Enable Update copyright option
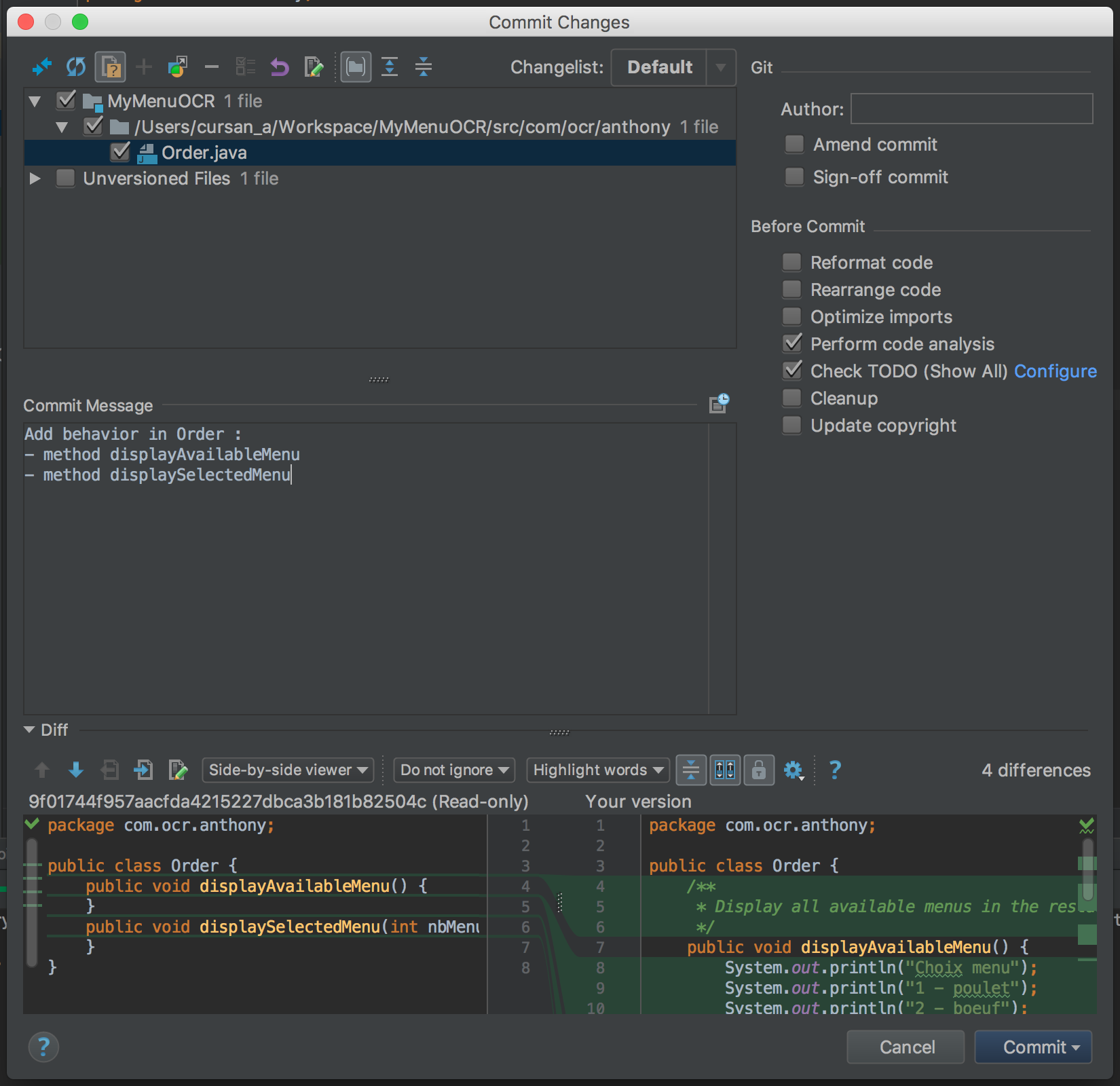 tap(791, 425)
